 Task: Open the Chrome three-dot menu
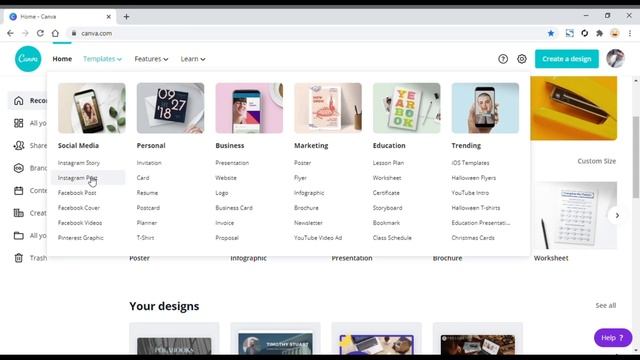tap(629, 33)
